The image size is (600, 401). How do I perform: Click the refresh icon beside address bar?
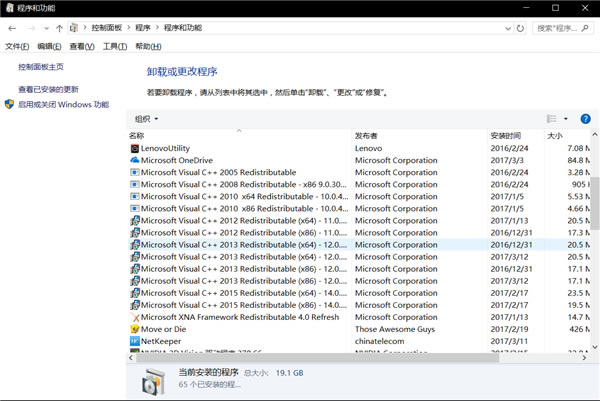point(520,29)
